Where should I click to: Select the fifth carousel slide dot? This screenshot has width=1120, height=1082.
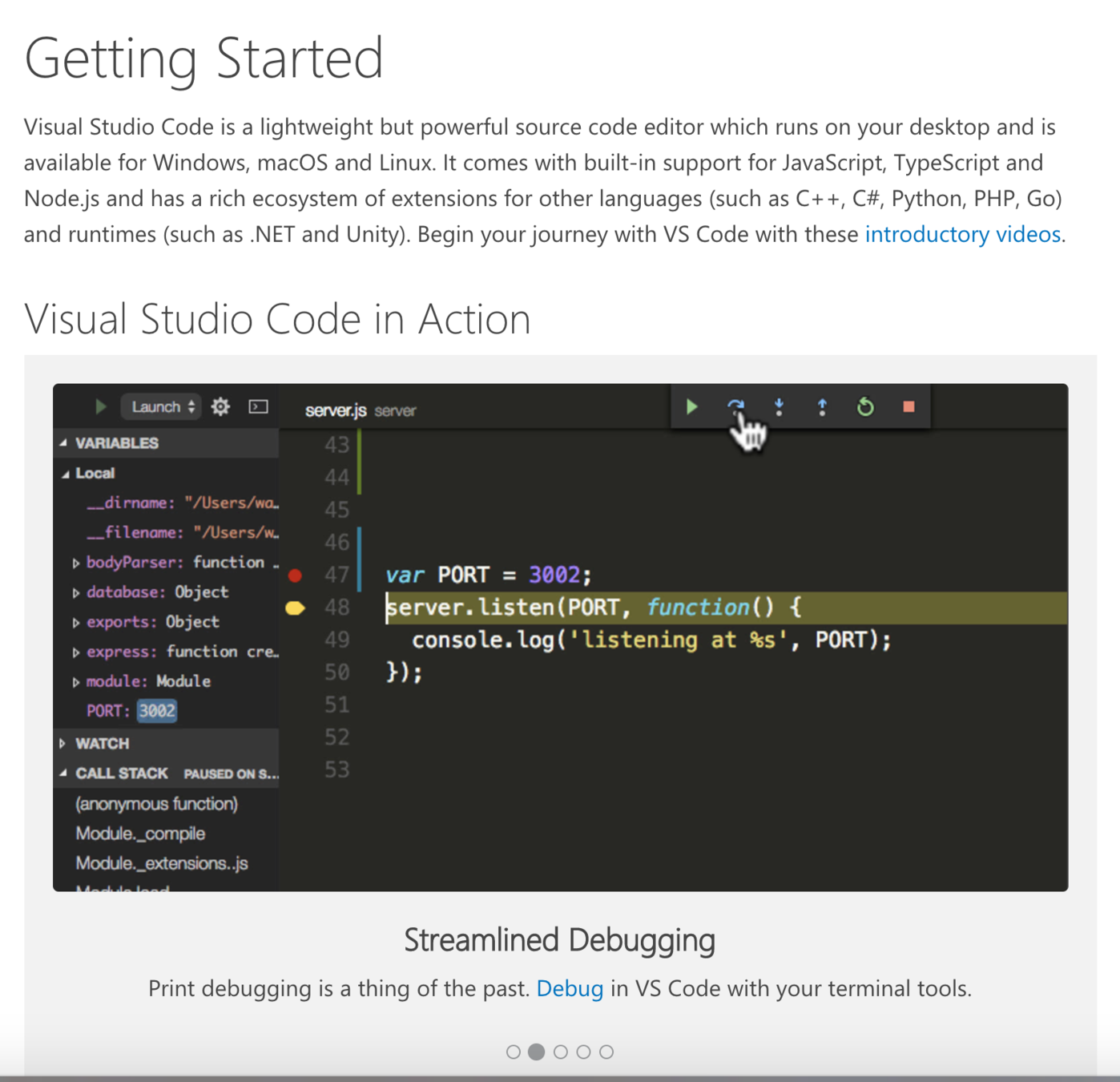(x=606, y=1052)
